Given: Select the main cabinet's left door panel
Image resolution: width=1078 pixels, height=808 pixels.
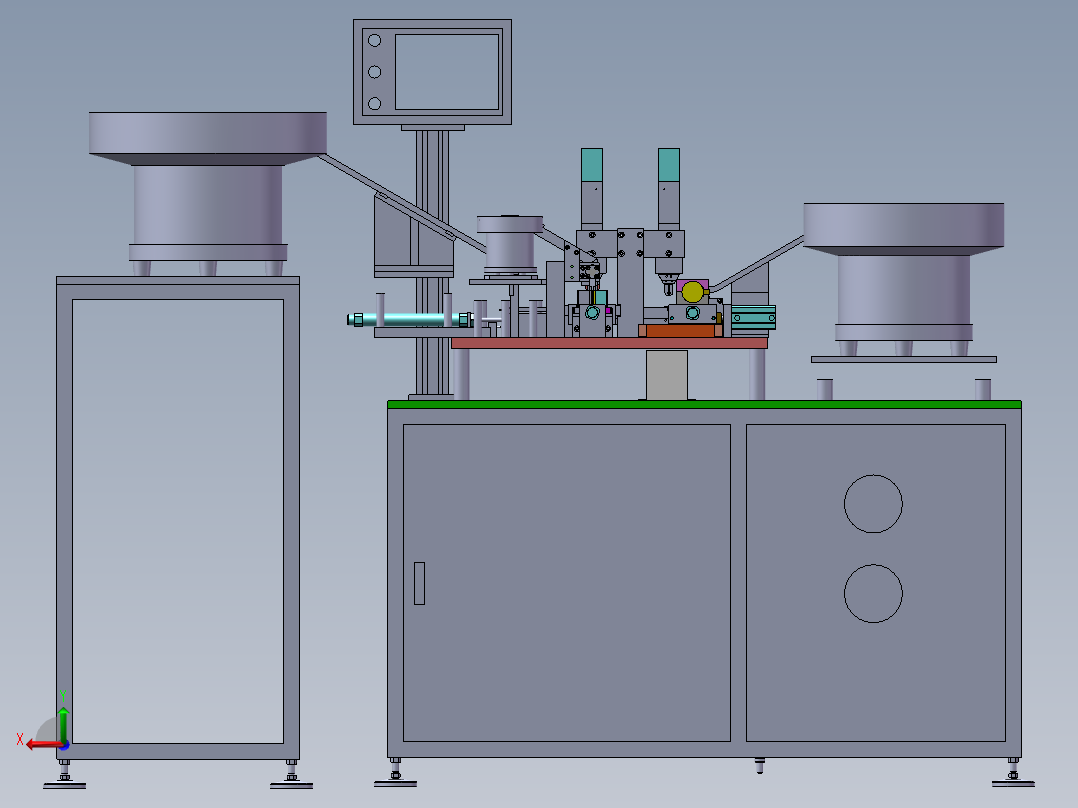Looking at the screenshot, I should [x=566, y=582].
